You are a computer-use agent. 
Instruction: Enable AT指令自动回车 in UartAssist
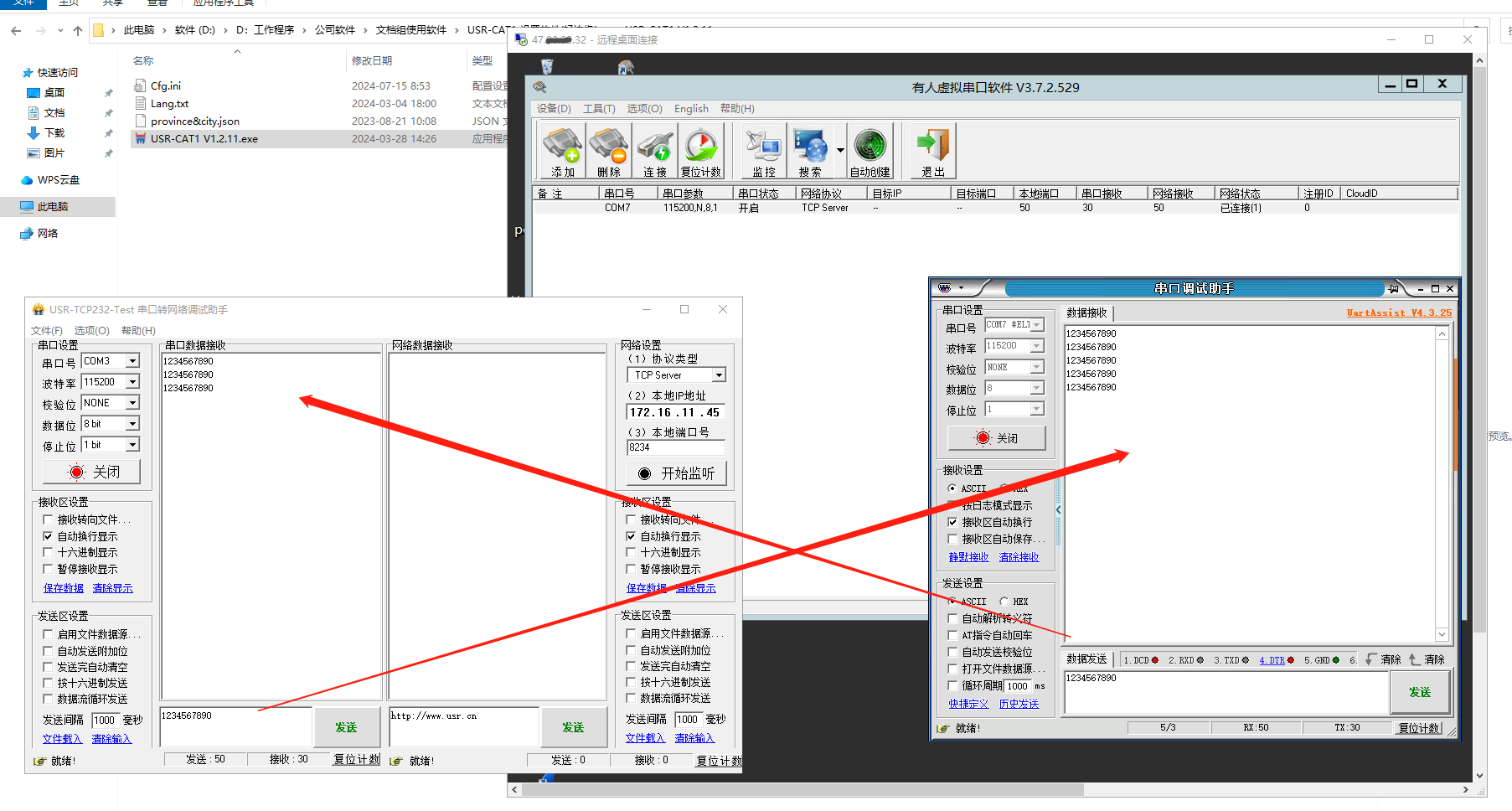952,635
